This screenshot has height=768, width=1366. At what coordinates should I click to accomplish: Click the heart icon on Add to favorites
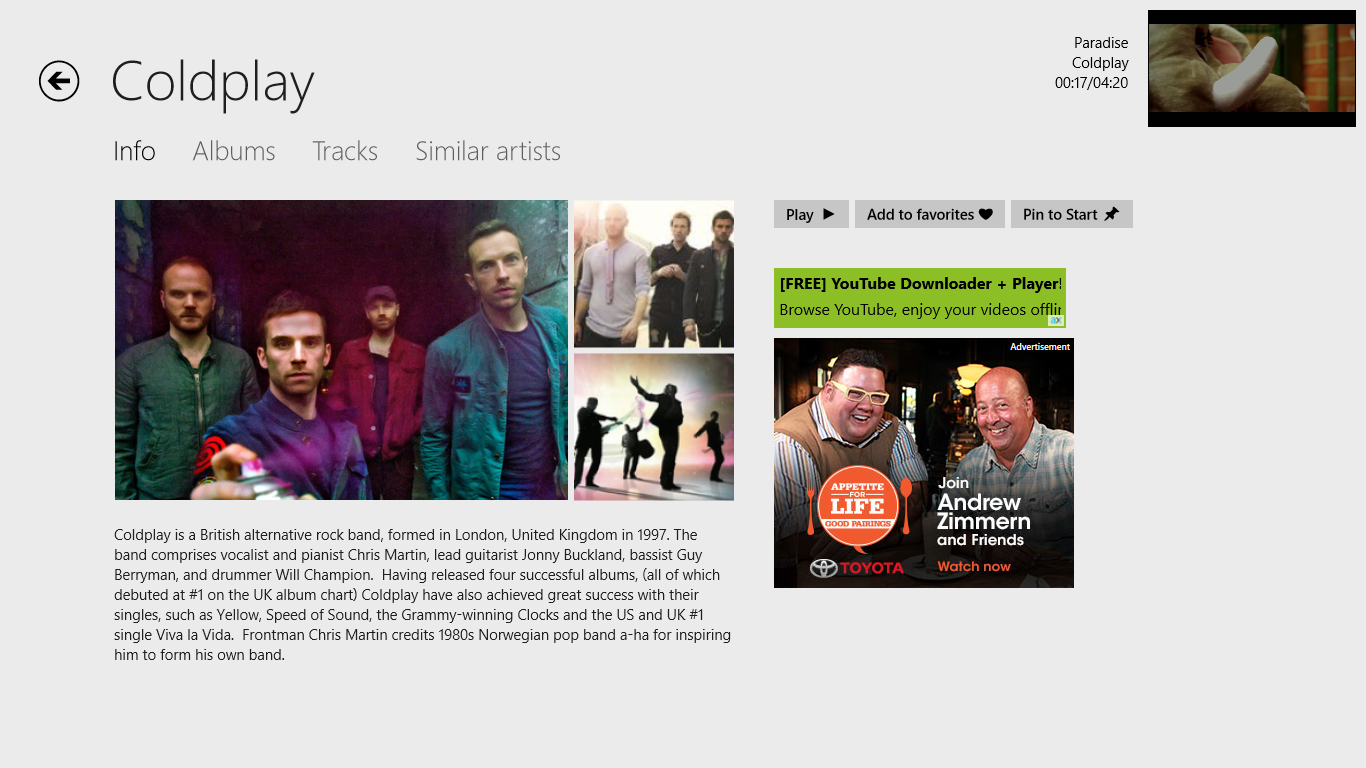985,214
